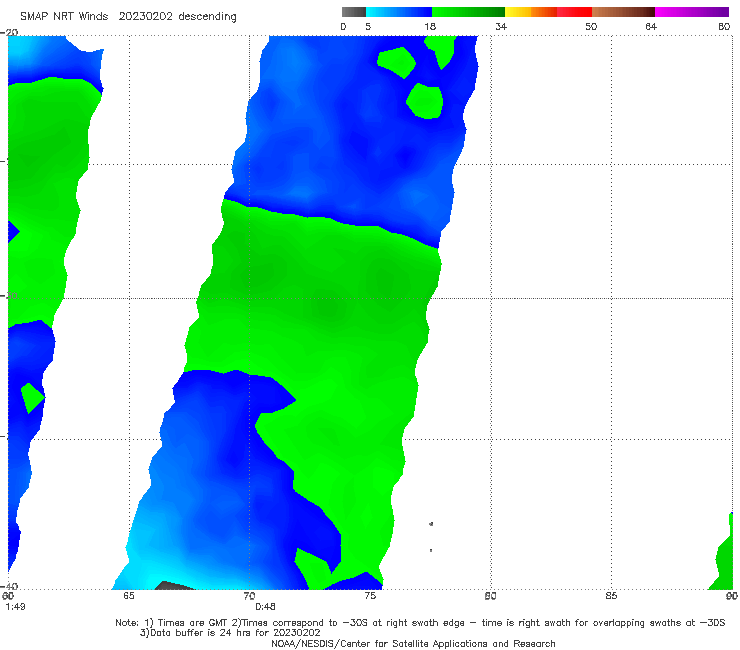Click the latitude label '-30'
Screen dimensions: 740x650
9,295
